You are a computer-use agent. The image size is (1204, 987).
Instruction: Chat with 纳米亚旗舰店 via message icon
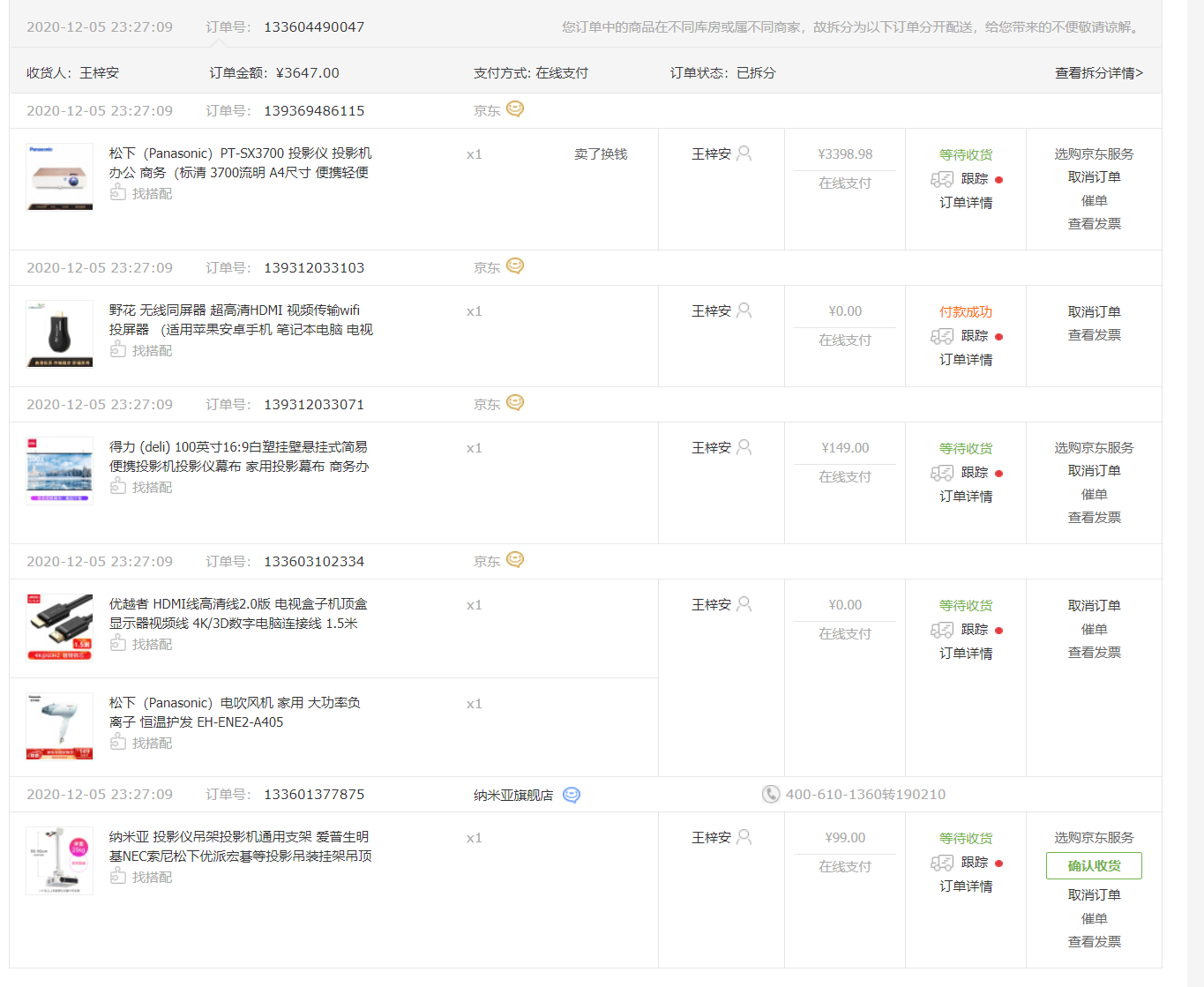pyautogui.click(x=572, y=795)
